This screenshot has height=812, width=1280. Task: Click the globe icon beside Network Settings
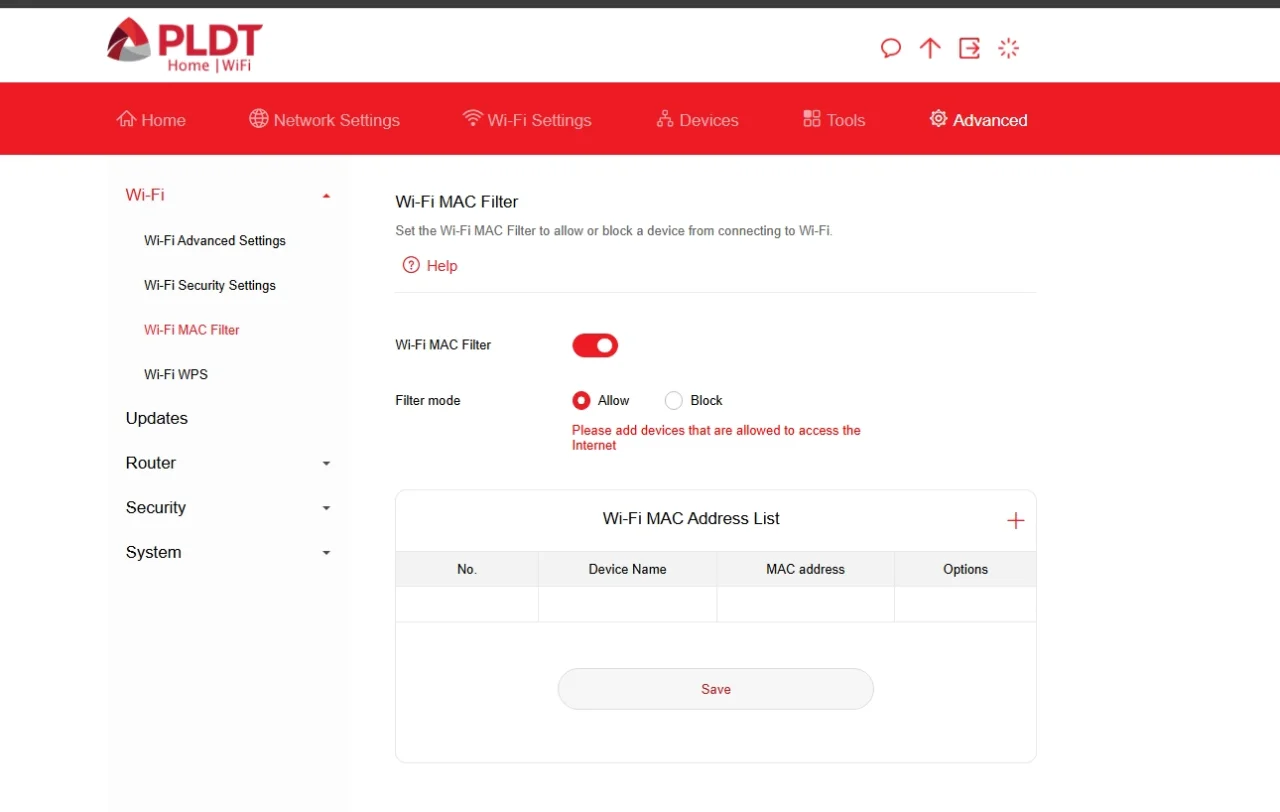coord(258,119)
